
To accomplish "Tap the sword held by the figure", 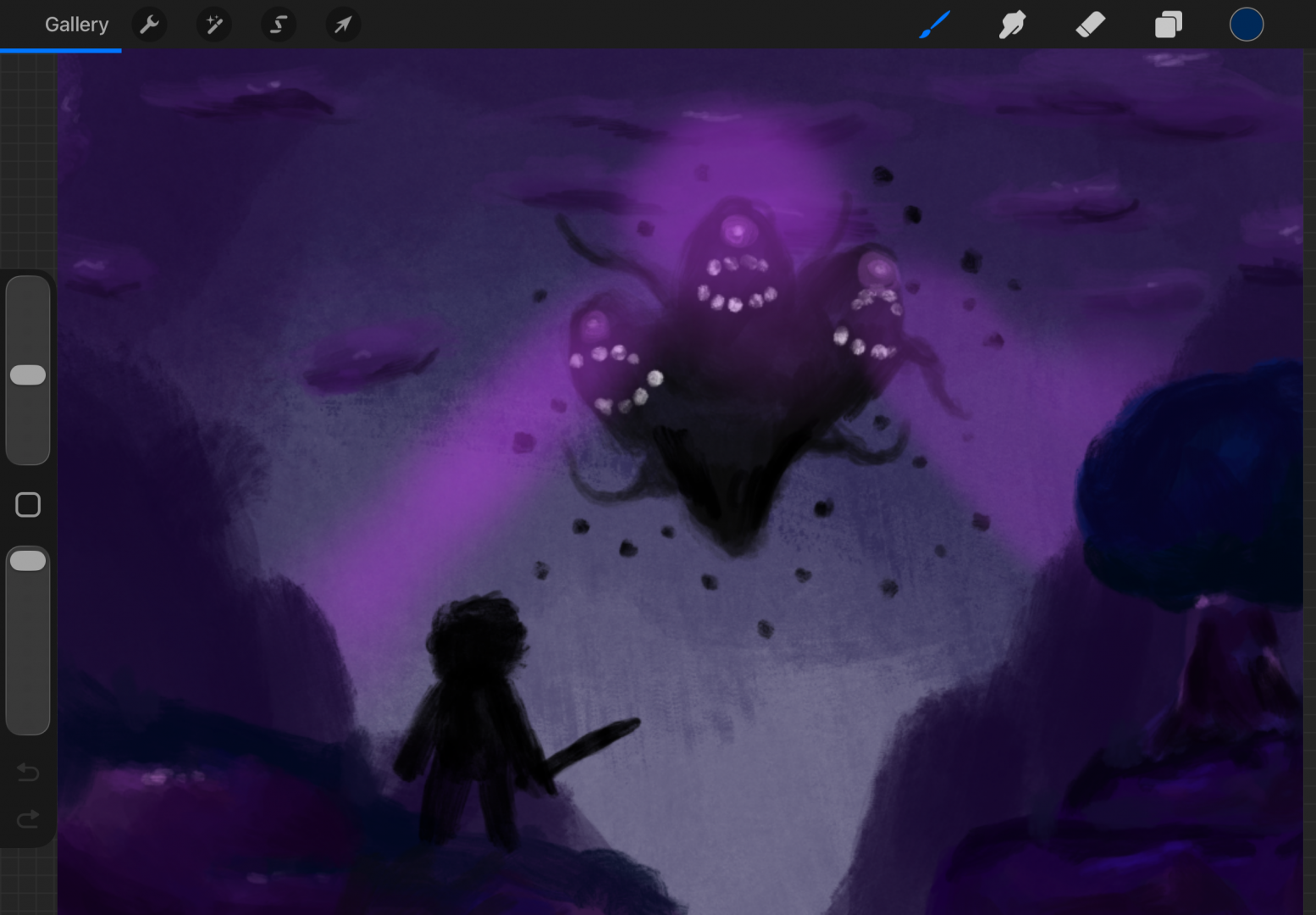I will pos(593,744).
